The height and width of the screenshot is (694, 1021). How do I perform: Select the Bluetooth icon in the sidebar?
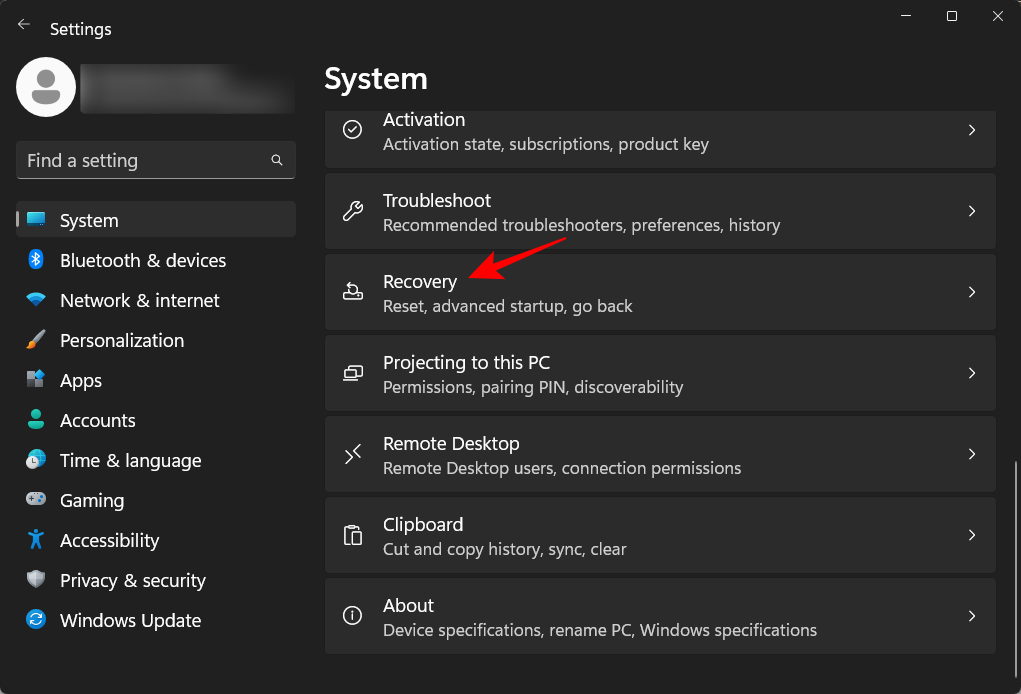coord(35,260)
